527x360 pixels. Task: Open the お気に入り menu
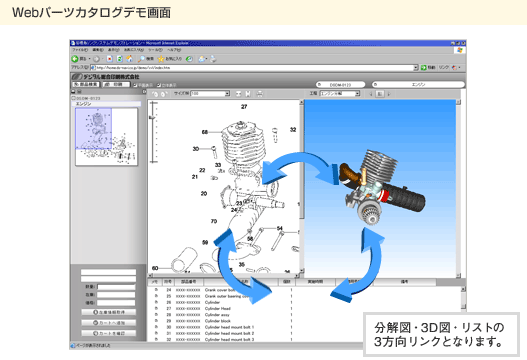134,50
